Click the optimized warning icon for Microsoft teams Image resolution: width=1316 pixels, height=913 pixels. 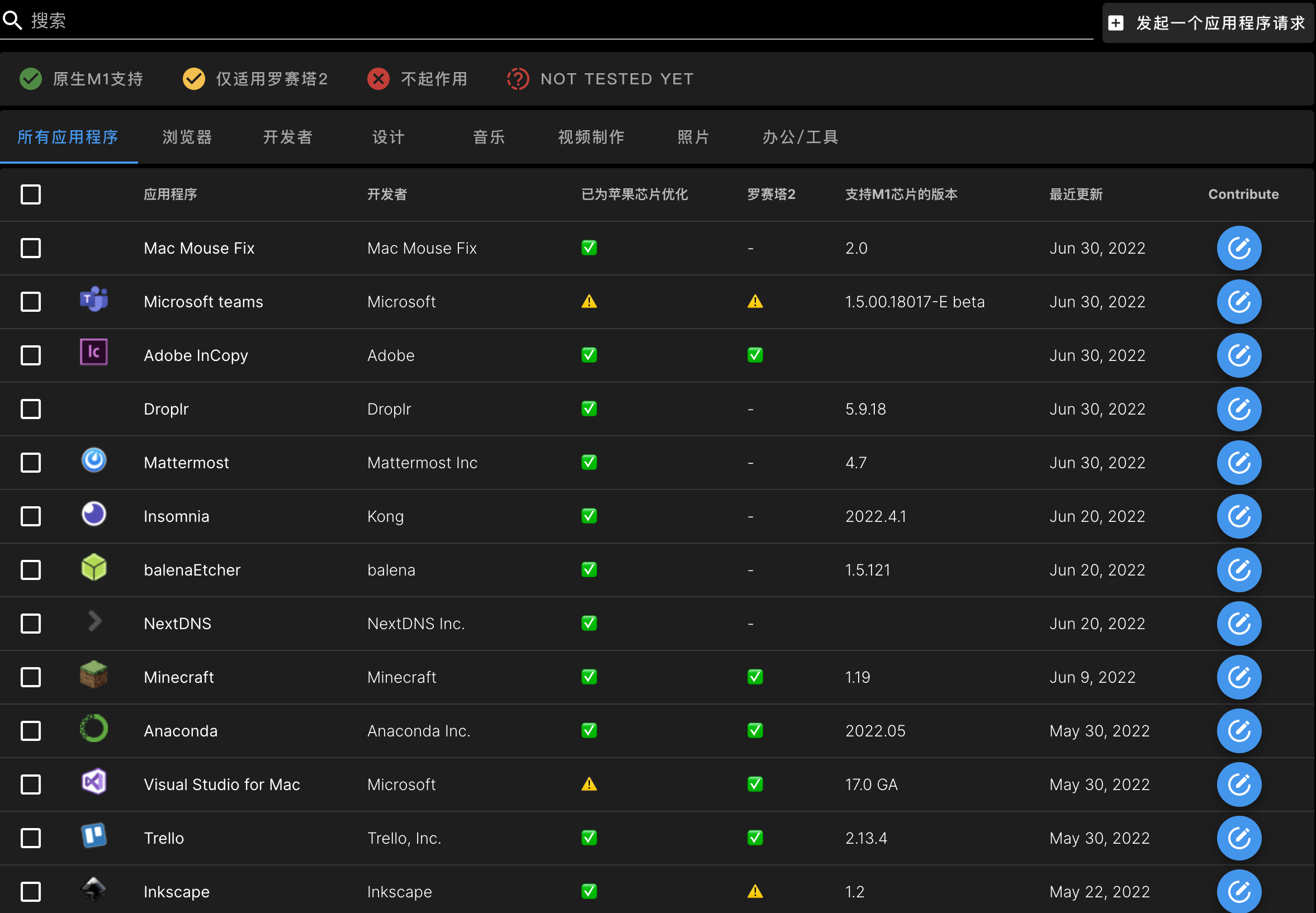[589, 302]
